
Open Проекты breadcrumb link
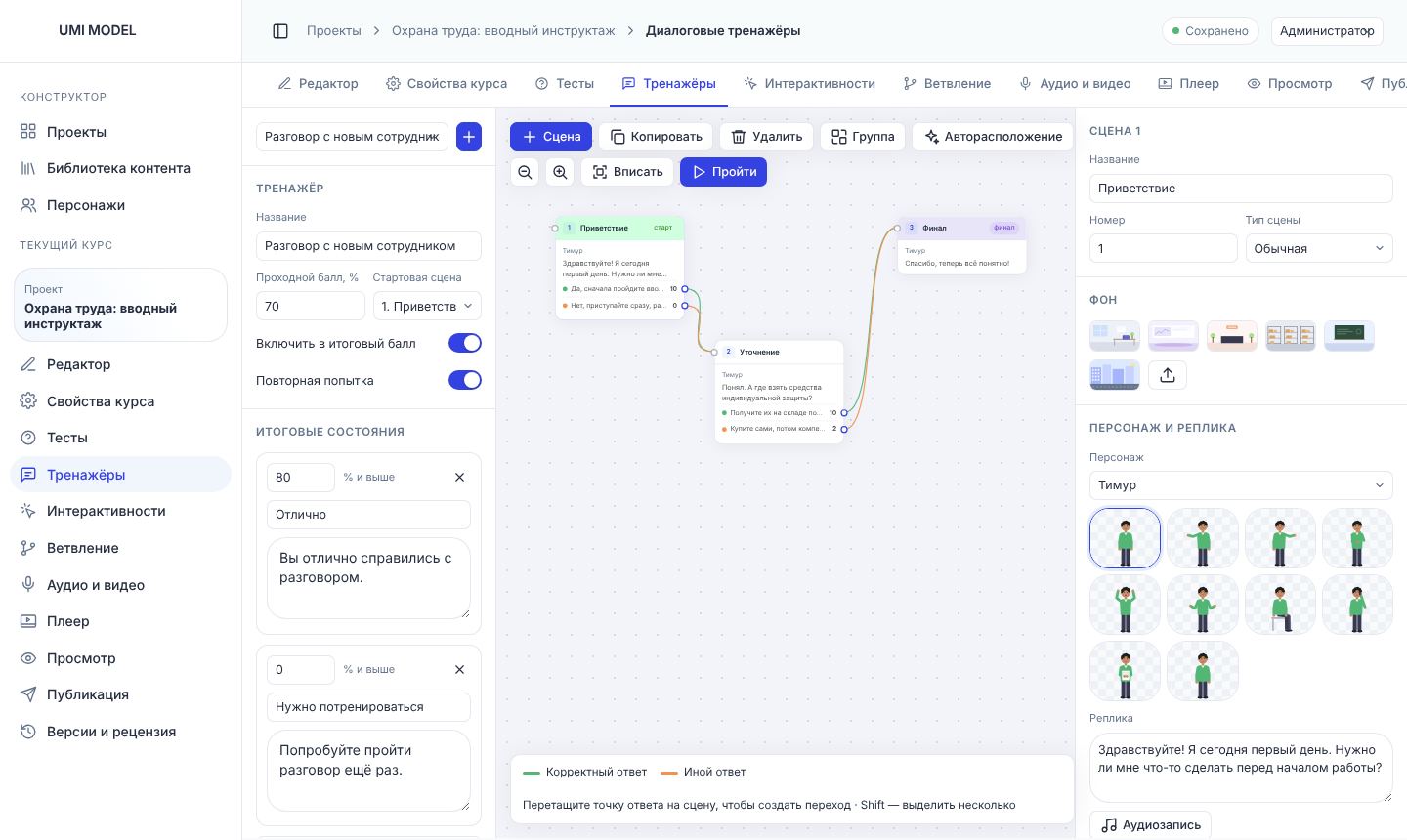334,31
